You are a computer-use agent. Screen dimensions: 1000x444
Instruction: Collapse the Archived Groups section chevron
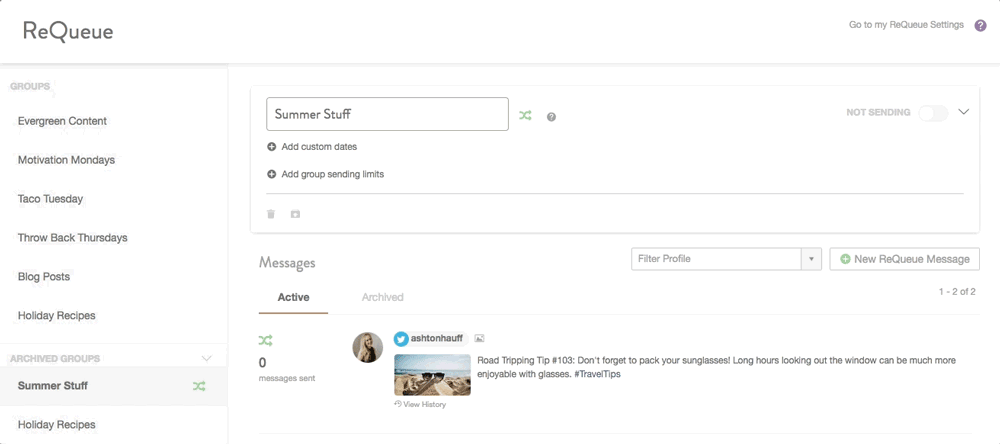[x=206, y=359]
